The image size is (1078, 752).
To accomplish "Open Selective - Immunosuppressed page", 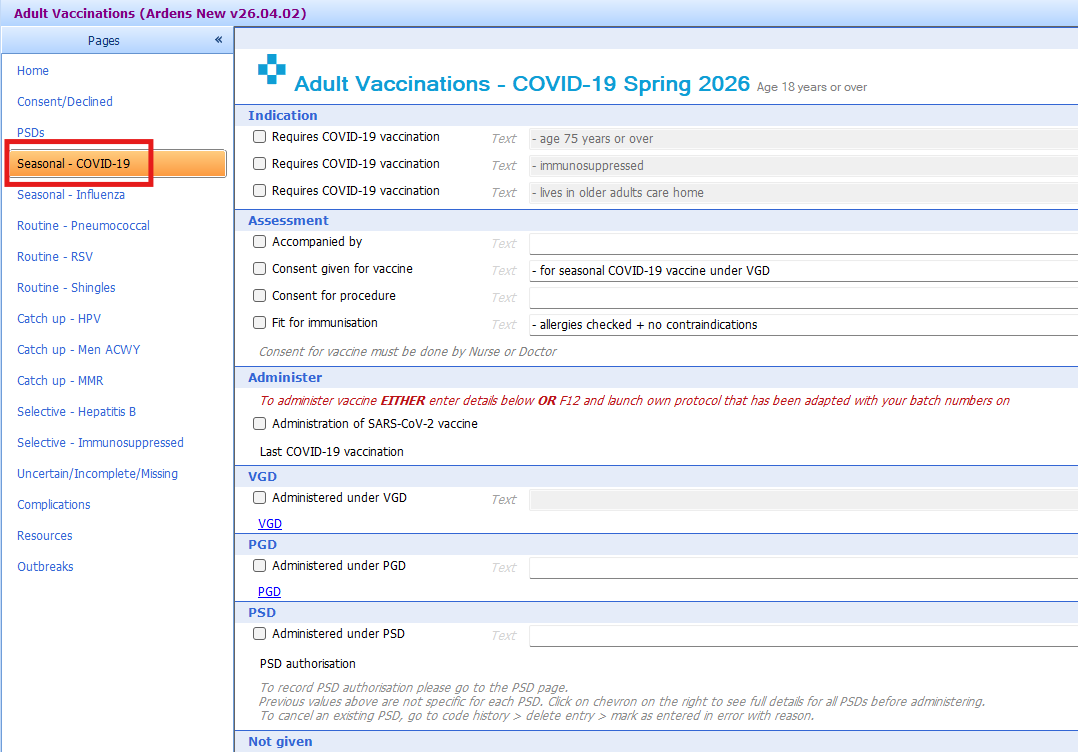I will pyautogui.click(x=100, y=442).
